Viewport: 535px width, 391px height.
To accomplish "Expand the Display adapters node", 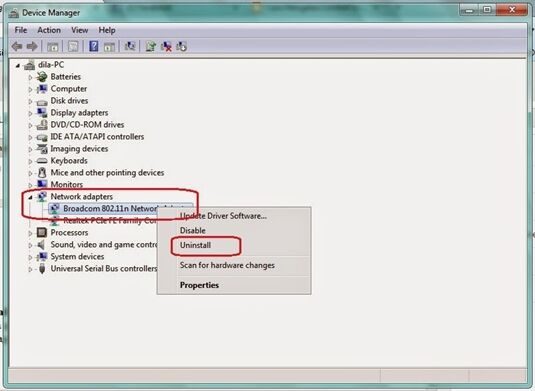I will click(30, 114).
